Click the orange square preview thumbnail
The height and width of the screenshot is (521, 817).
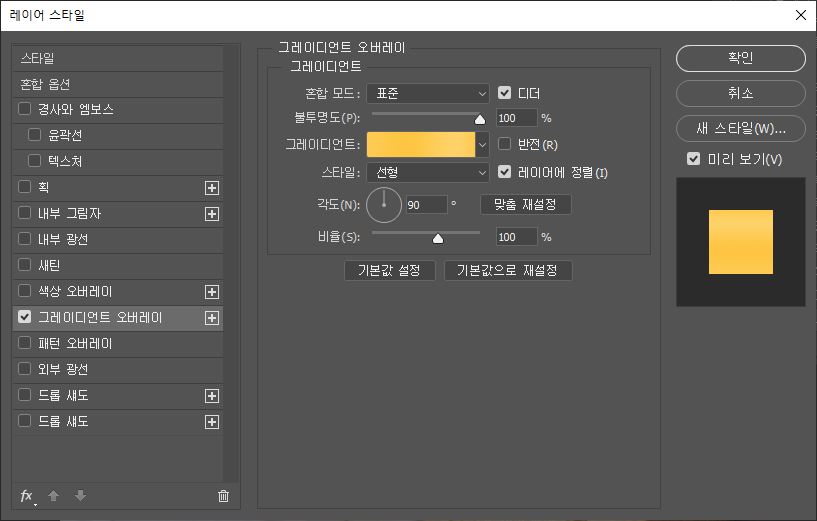pos(740,242)
